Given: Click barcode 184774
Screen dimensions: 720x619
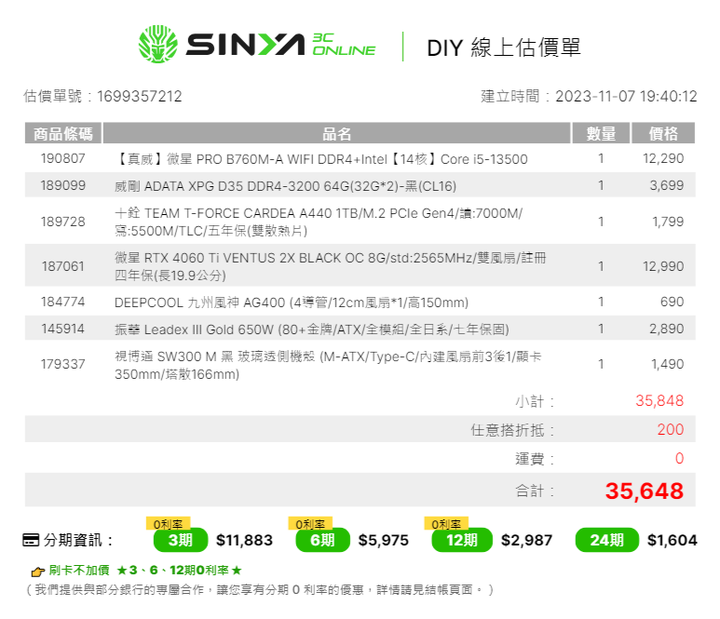Looking at the screenshot, I should click(63, 302).
